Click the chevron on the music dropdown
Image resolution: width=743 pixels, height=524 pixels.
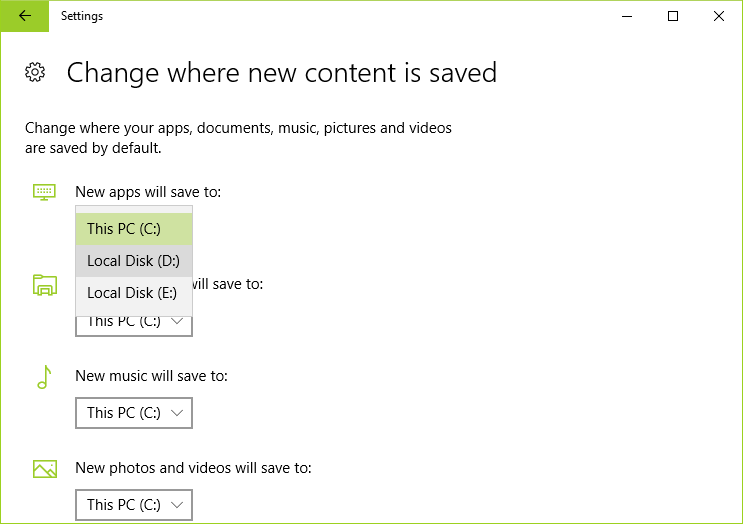click(x=177, y=413)
